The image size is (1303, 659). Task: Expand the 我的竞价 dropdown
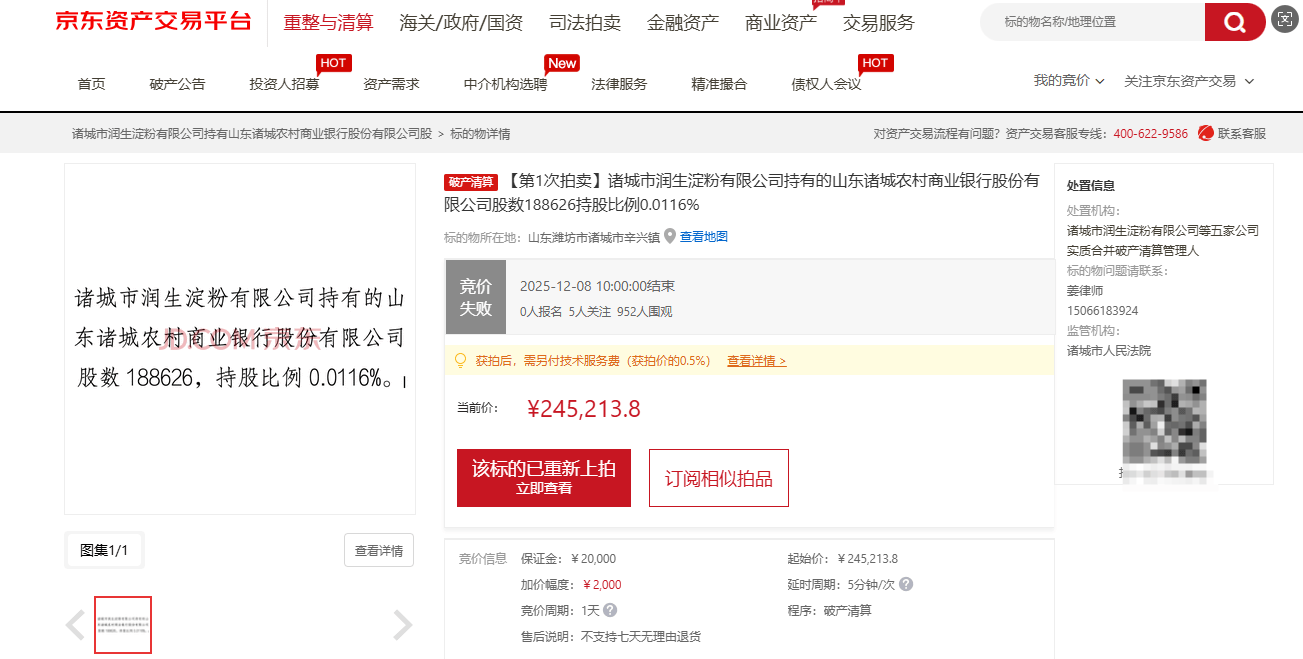click(x=1069, y=81)
